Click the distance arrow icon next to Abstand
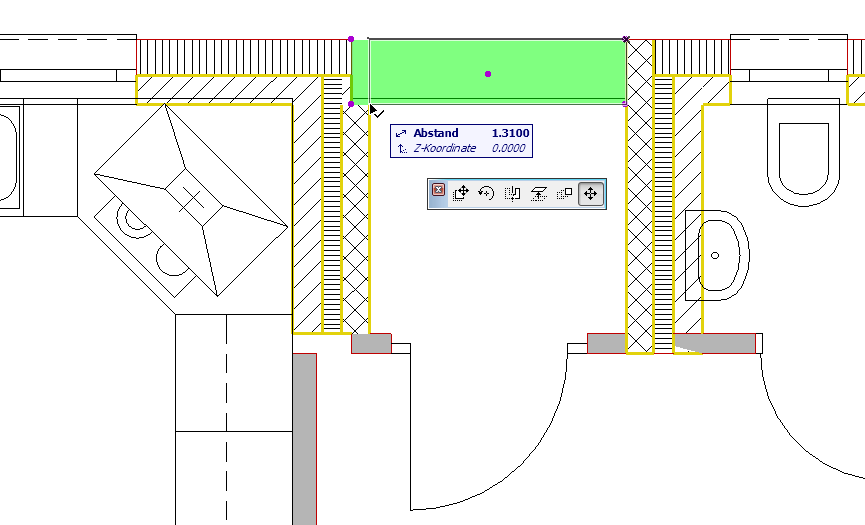The height and width of the screenshot is (525, 865). [402, 133]
